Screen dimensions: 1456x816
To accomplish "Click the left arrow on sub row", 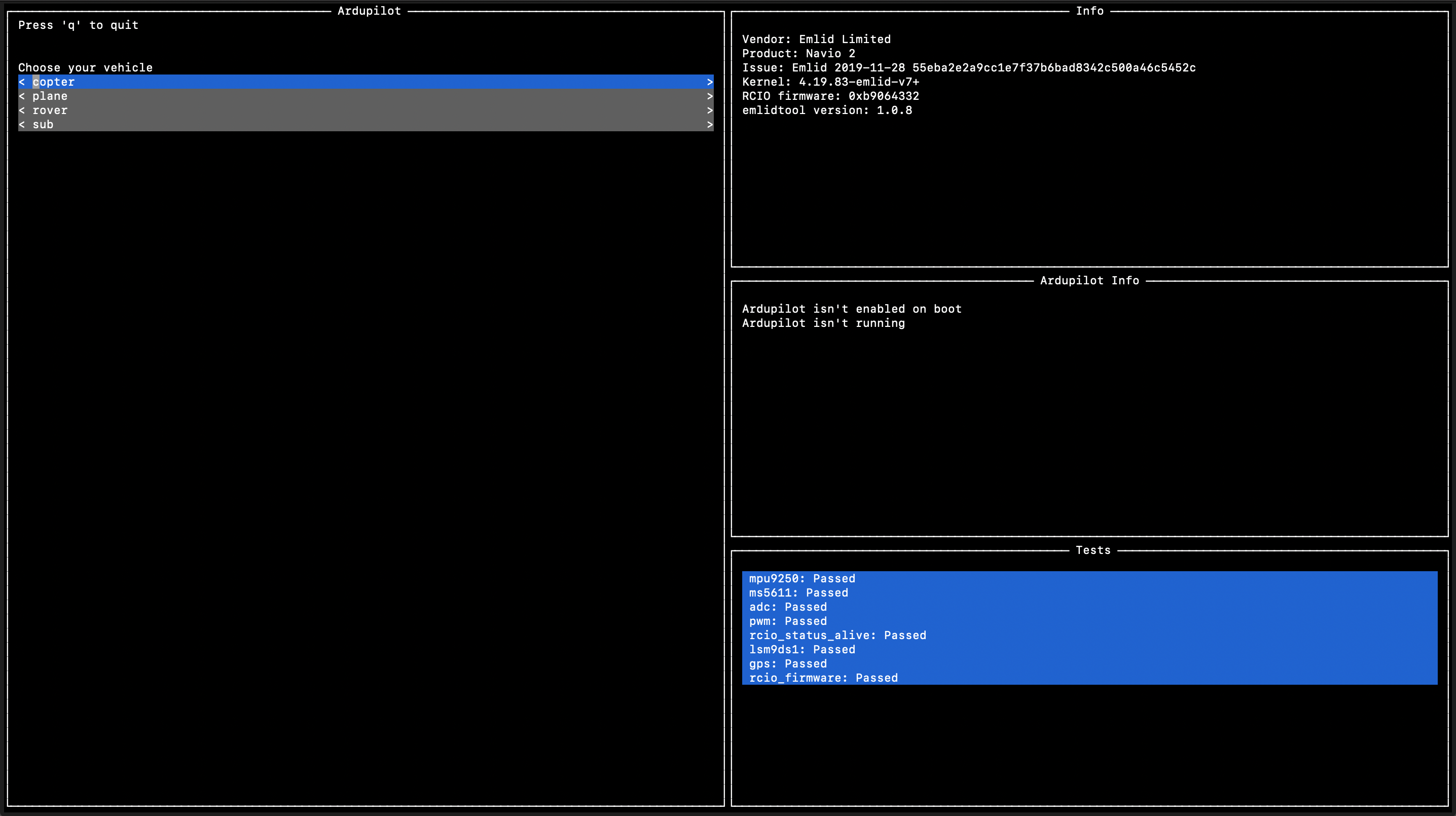I will 22,124.
